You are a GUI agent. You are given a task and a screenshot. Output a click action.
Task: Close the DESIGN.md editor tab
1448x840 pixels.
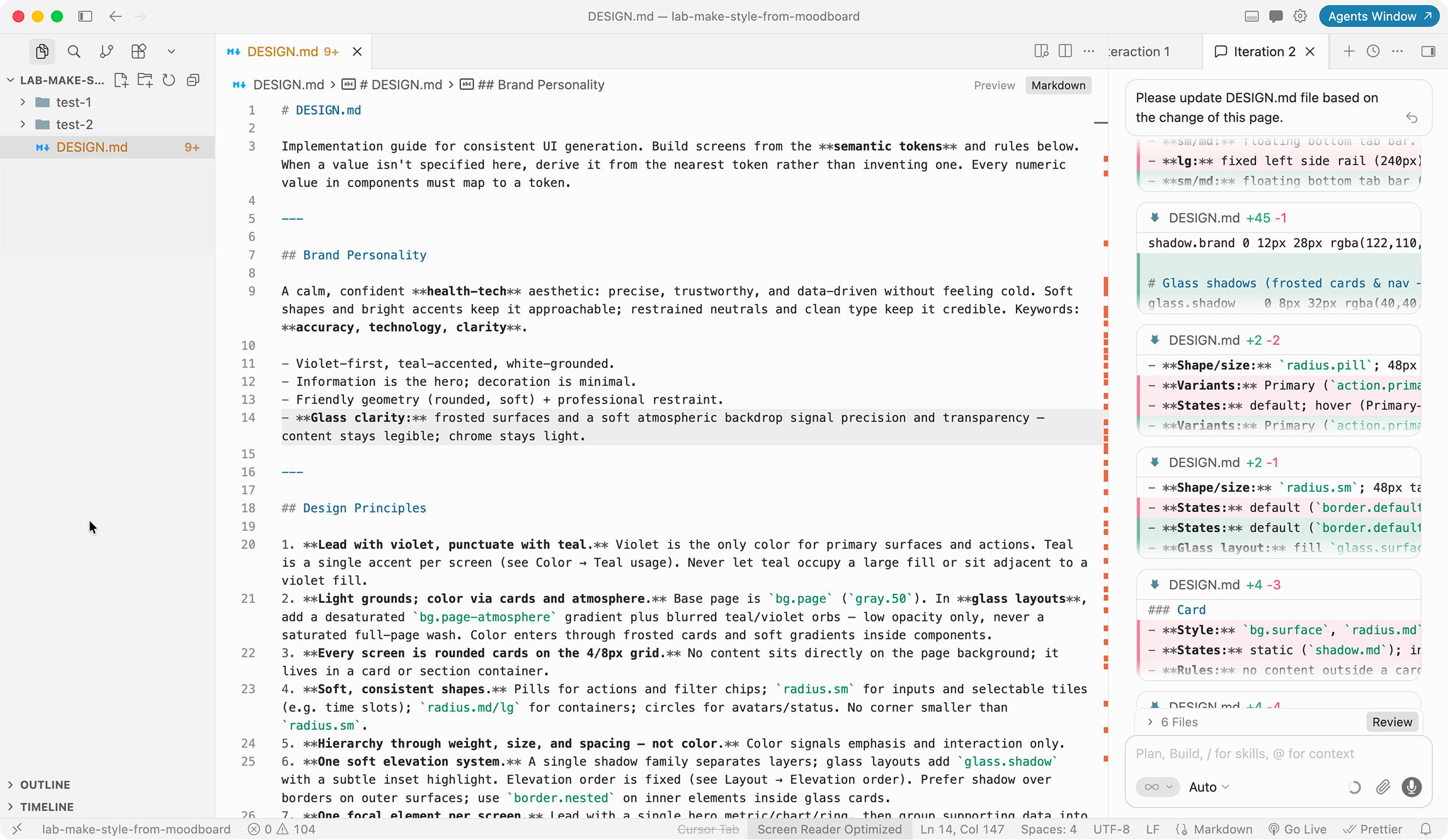pyautogui.click(x=357, y=52)
